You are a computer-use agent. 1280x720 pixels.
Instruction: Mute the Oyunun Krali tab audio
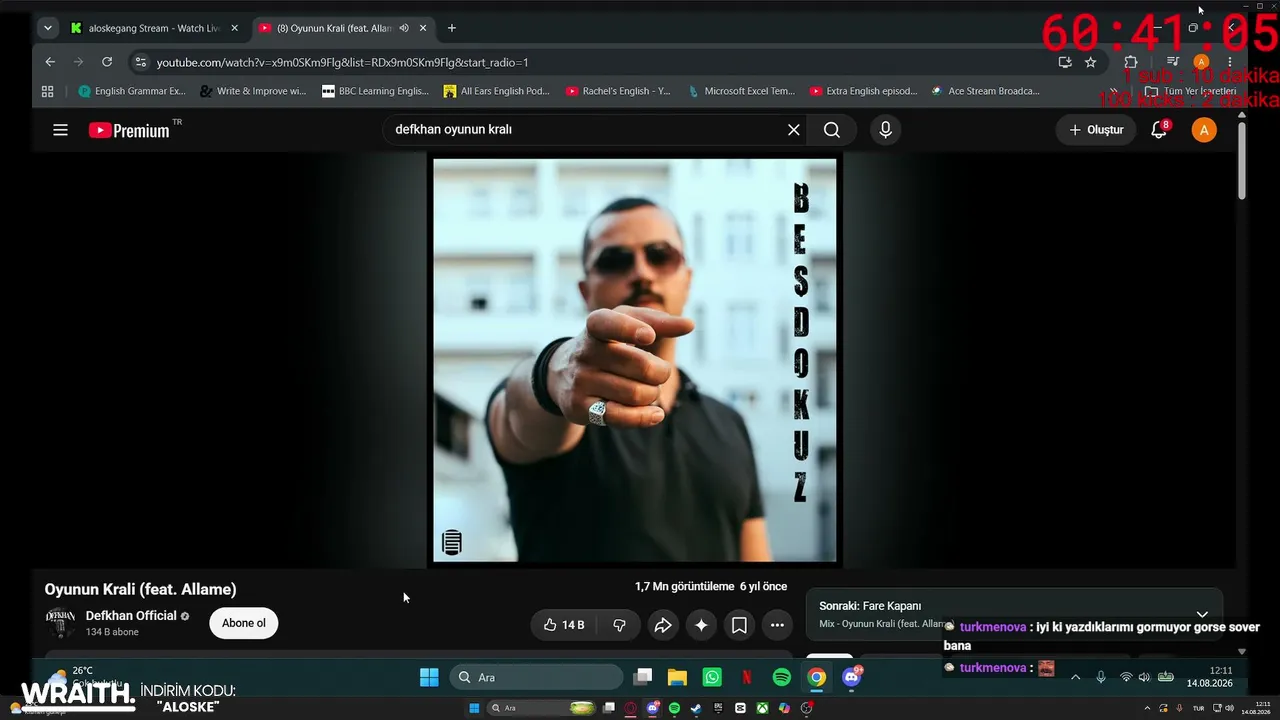pos(404,28)
